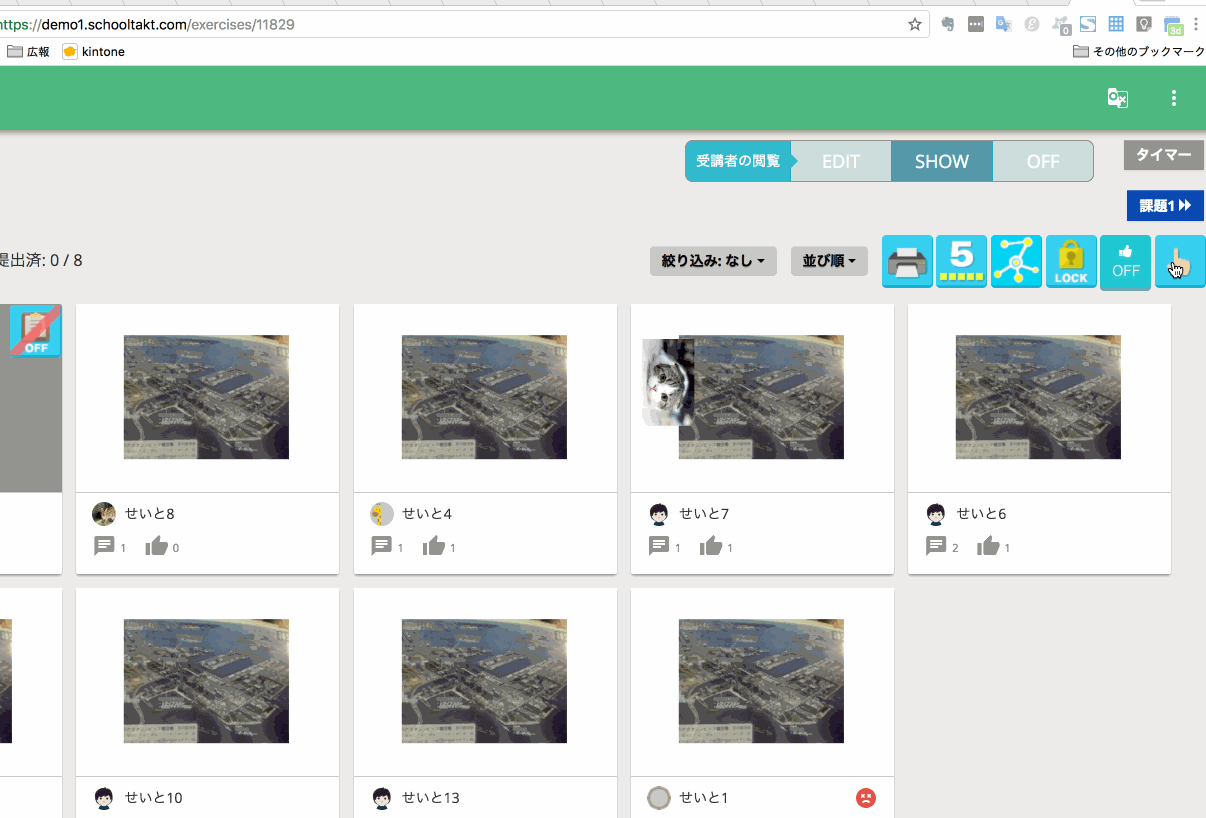Click the student name せいと7
Screen dimensions: 1206x818
(704, 514)
